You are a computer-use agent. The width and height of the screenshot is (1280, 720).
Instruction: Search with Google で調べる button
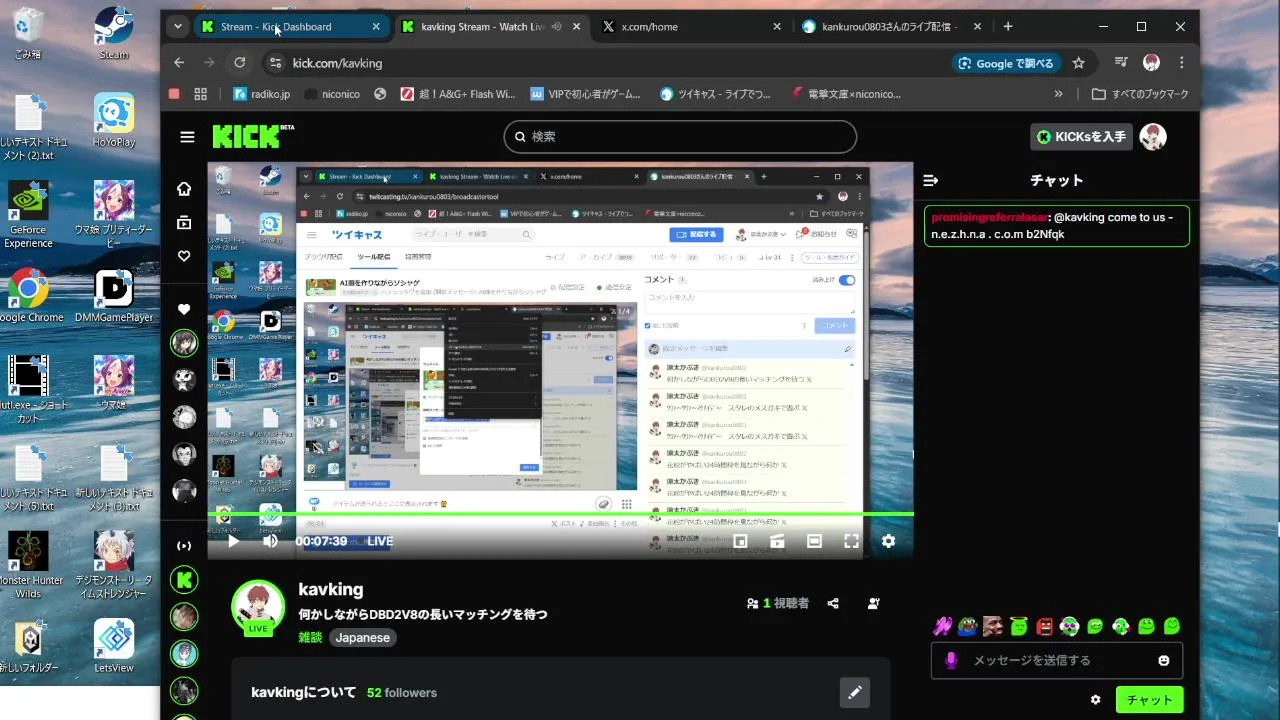tap(1006, 63)
